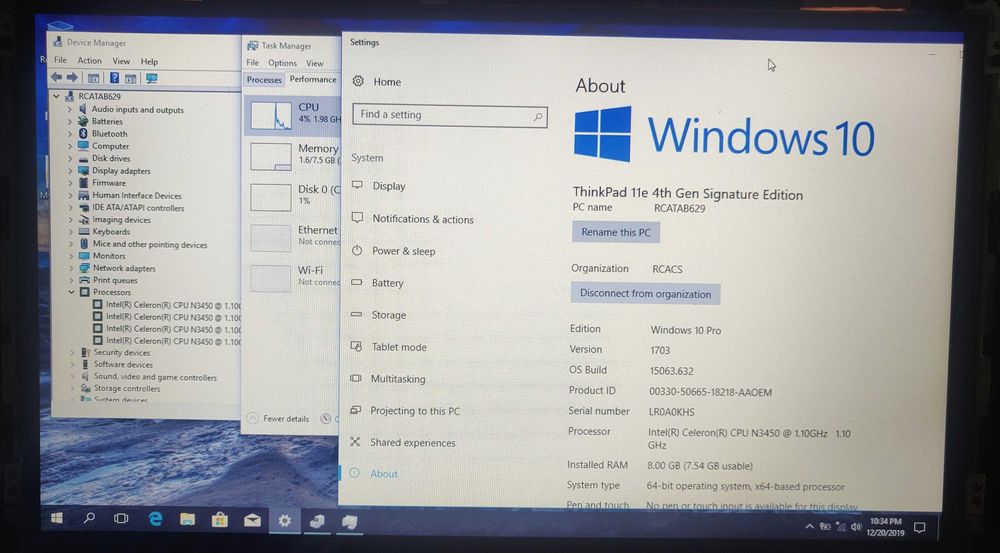Click the Back arrow in Device Manager toolbar
The image size is (1000, 553).
(x=57, y=78)
